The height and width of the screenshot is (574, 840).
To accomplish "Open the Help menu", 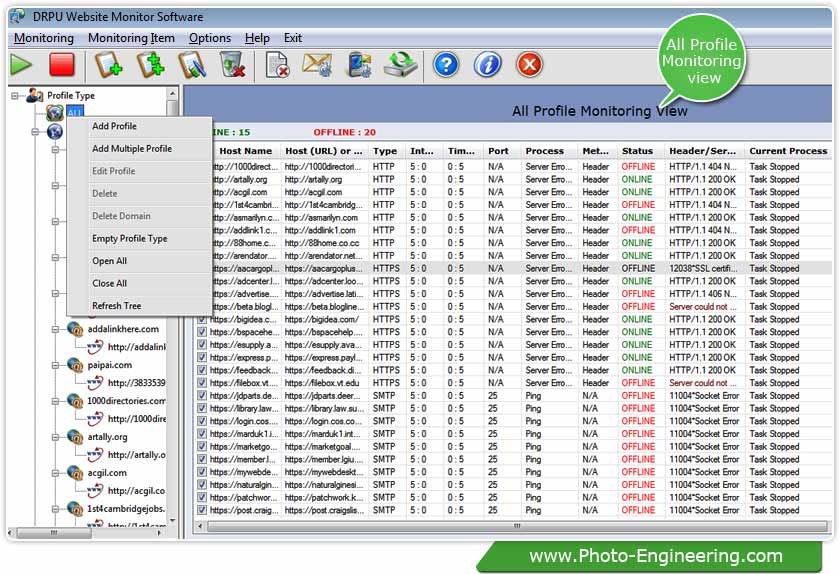I will (x=257, y=38).
